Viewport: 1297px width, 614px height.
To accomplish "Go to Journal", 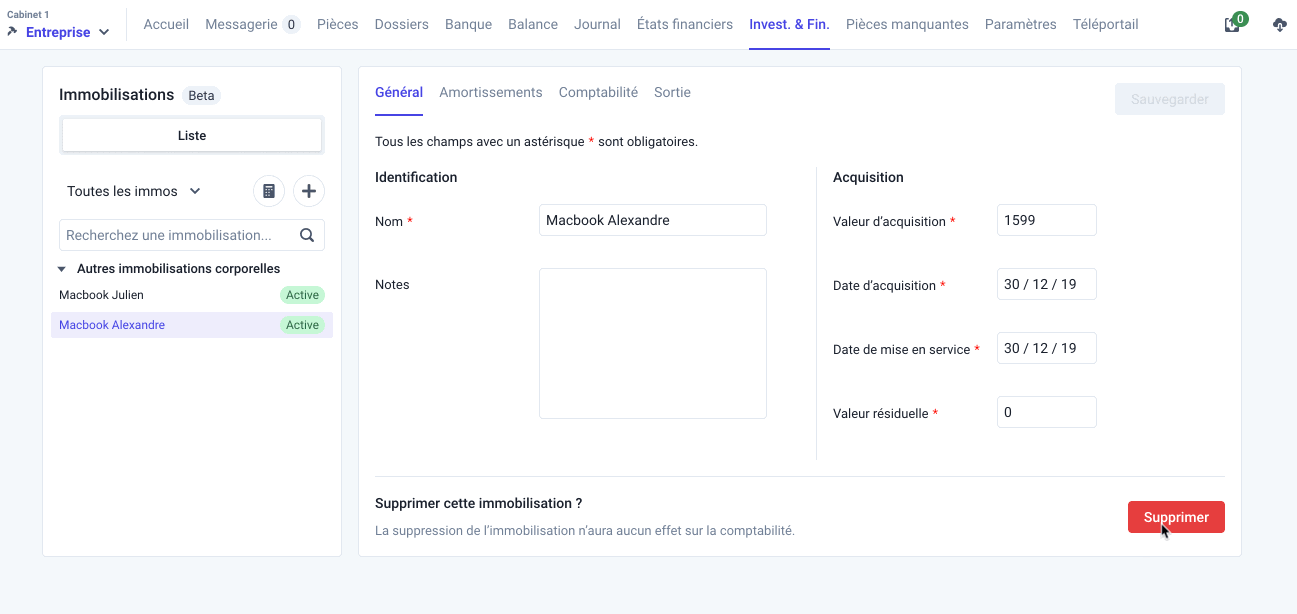I will (x=597, y=24).
